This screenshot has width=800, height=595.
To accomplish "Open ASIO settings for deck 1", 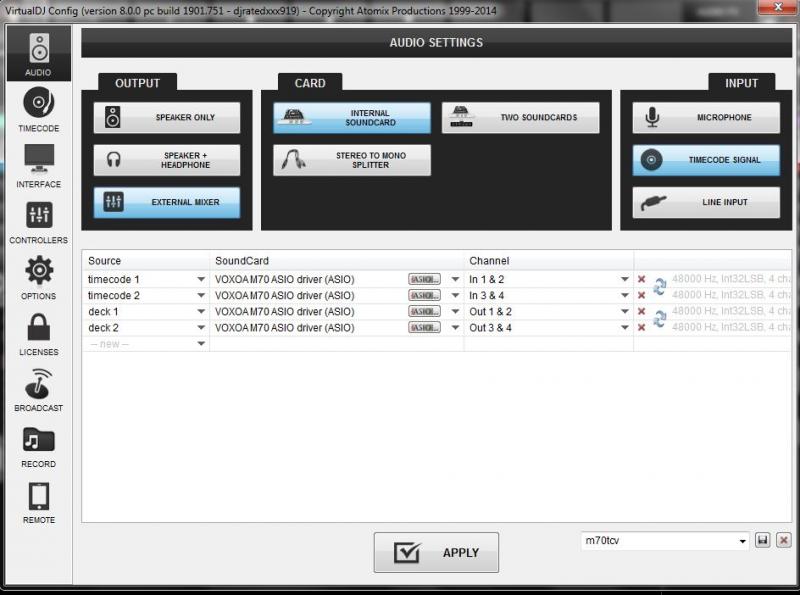I will pyautogui.click(x=424, y=311).
